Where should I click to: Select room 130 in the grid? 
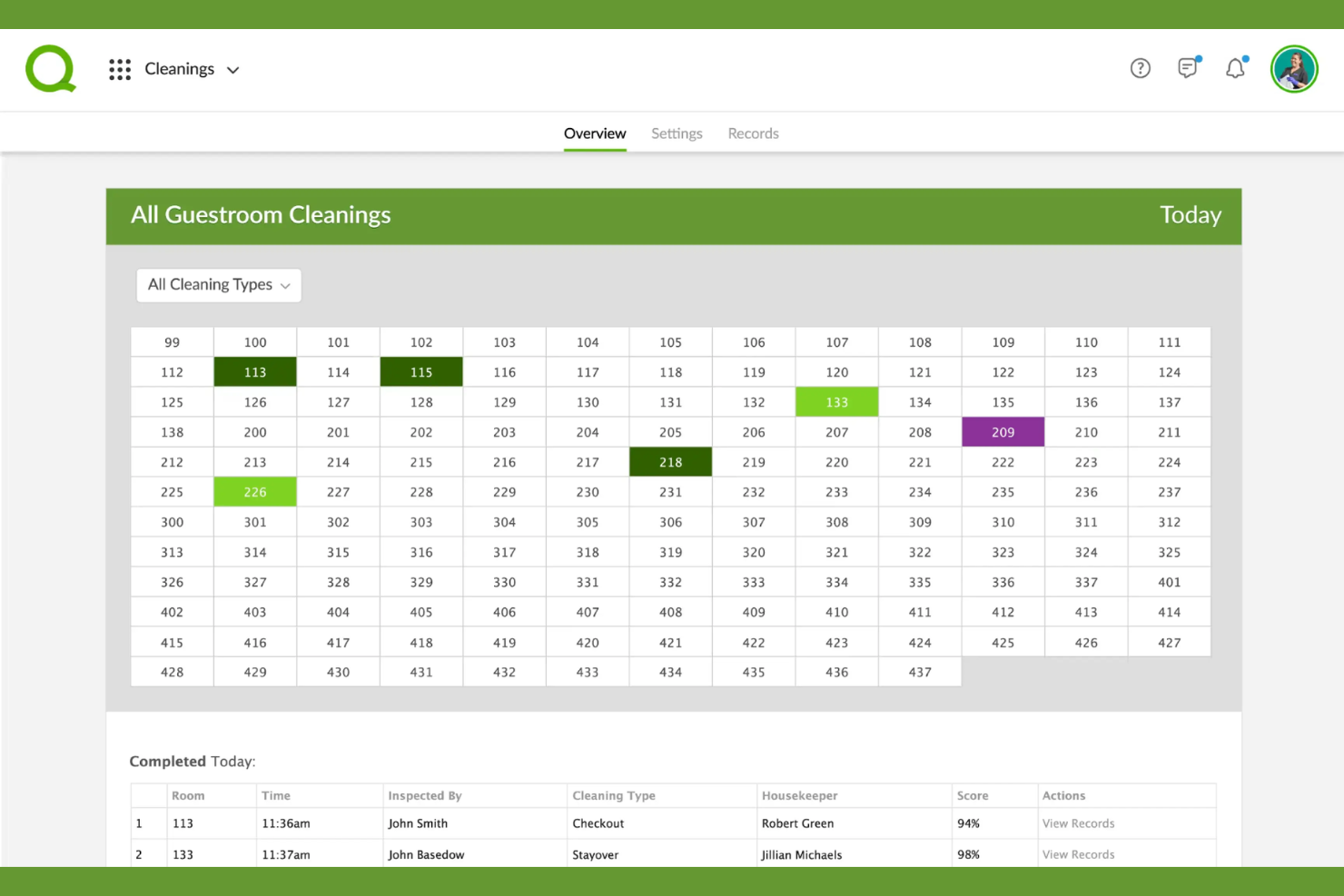point(588,402)
